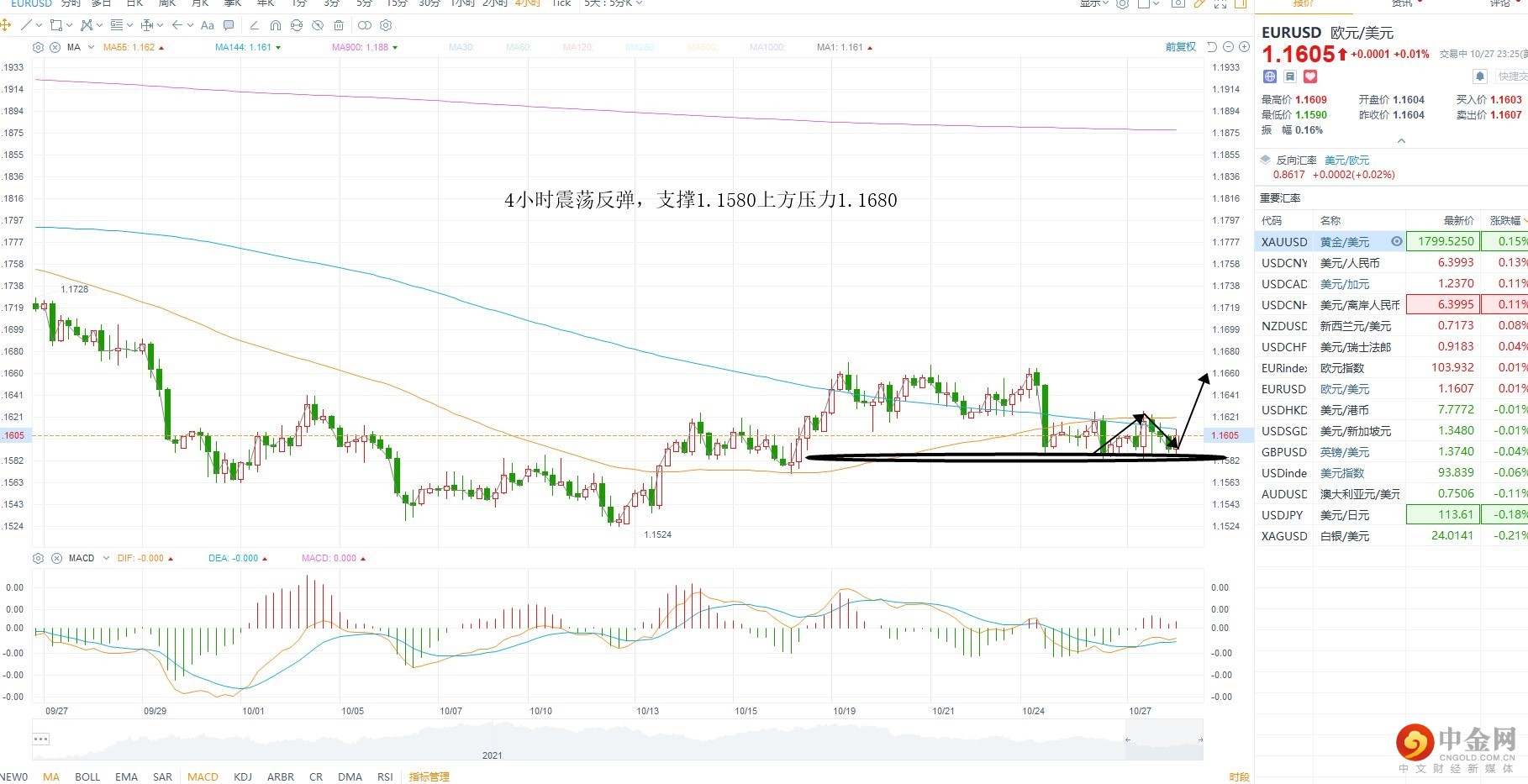
Task: Select the crosshair move tool
Action: click(5, 25)
